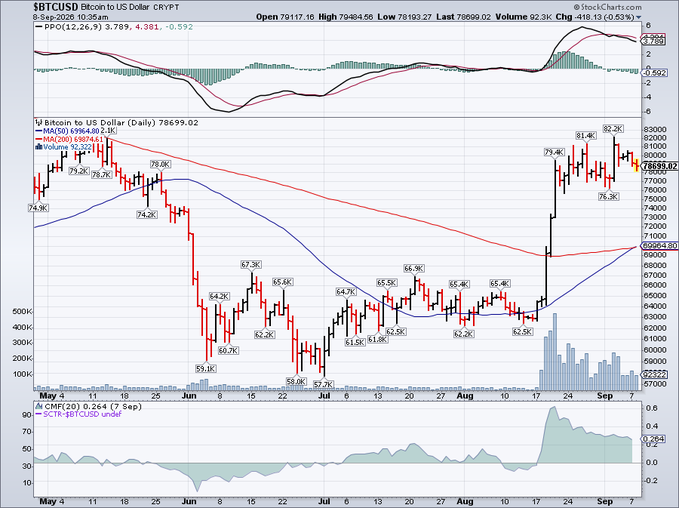679x508 pixels.
Task: Click the Volume 92,322 legend entry
Action: click(x=68, y=147)
